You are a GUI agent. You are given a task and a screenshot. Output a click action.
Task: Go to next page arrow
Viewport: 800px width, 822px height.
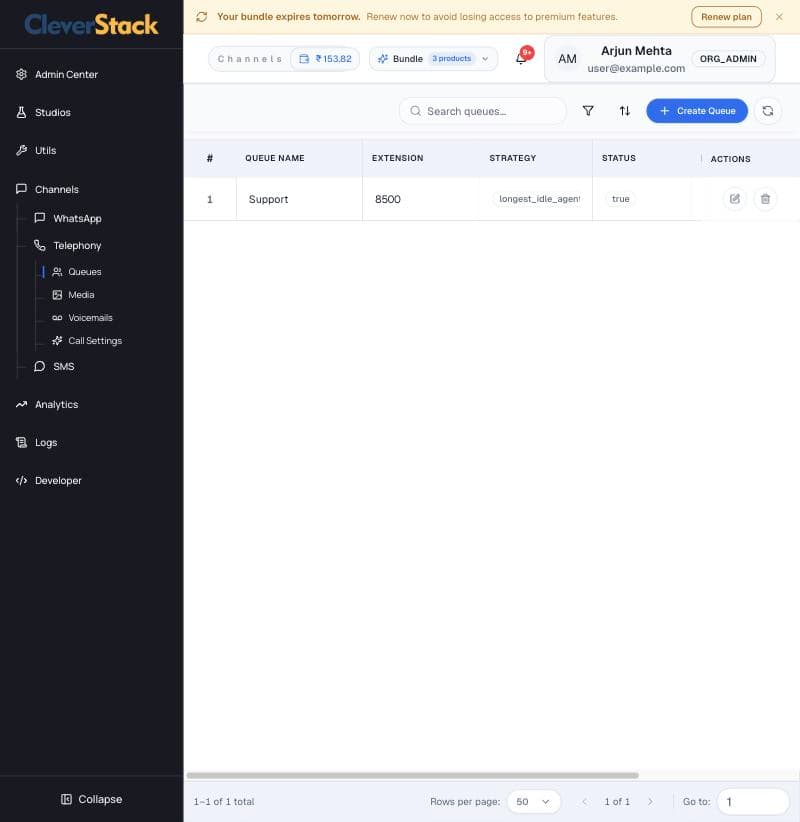[650, 802]
